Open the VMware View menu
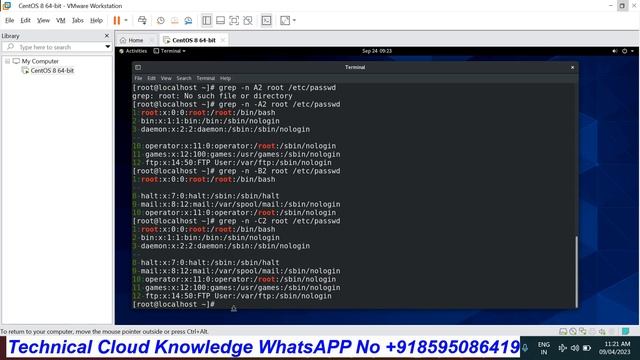The height and width of the screenshot is (360, 640). pos(43,20)
